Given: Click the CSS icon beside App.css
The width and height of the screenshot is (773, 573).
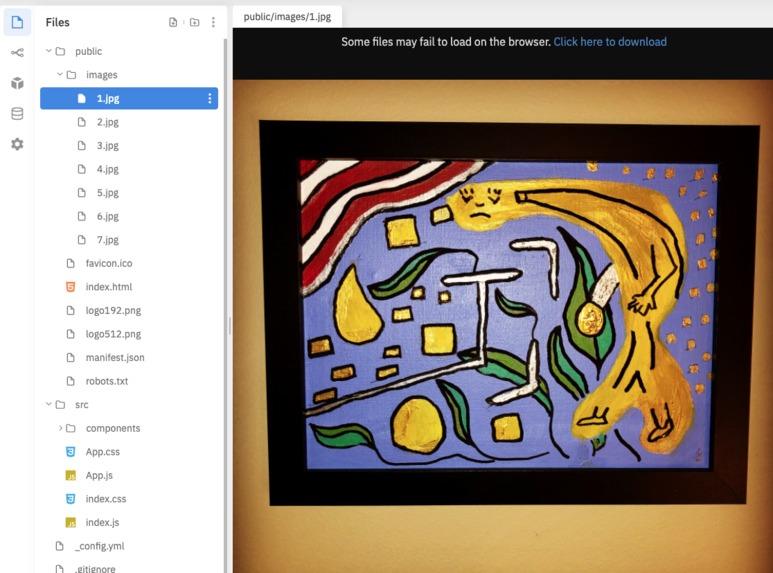Looking at the screenshot, I should pyautogui.click(x=70, y=452).
